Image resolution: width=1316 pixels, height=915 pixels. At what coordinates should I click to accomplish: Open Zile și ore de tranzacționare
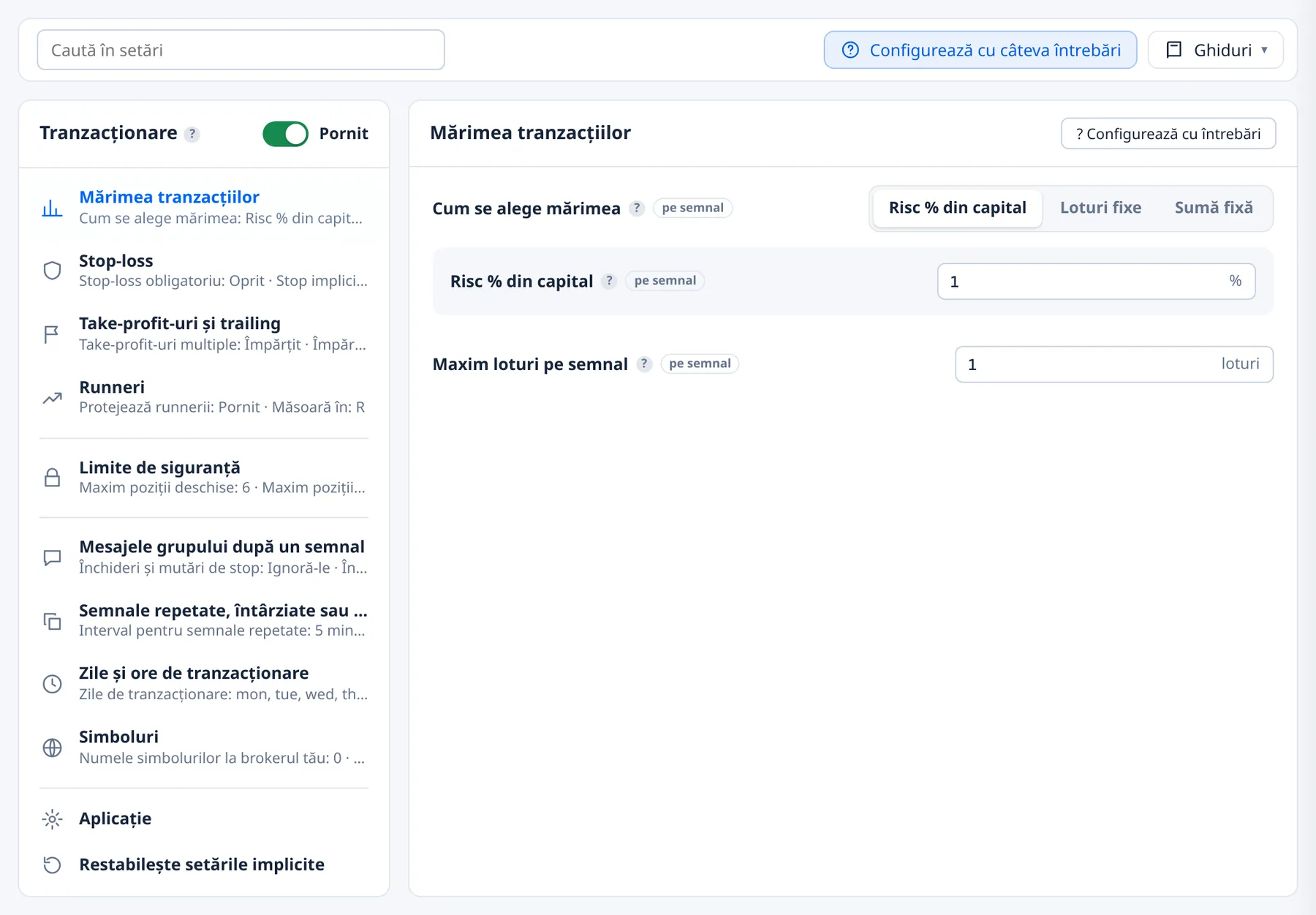point(204,684)
